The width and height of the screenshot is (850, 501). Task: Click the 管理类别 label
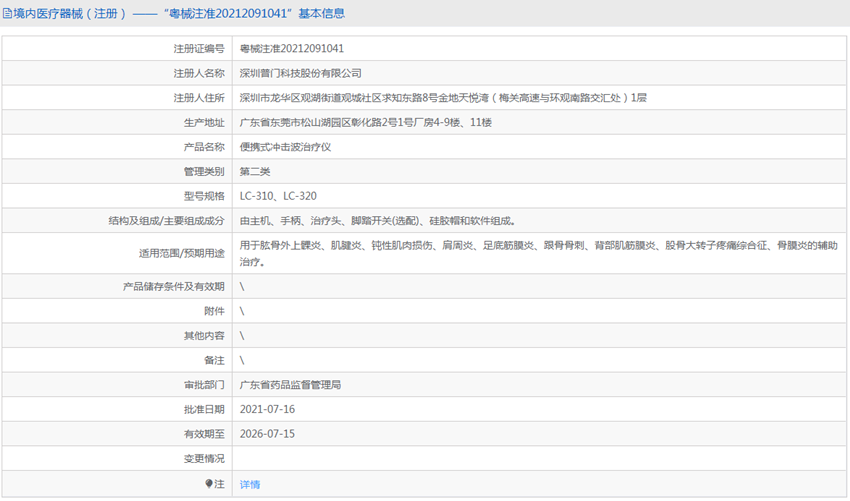point(204,172)
